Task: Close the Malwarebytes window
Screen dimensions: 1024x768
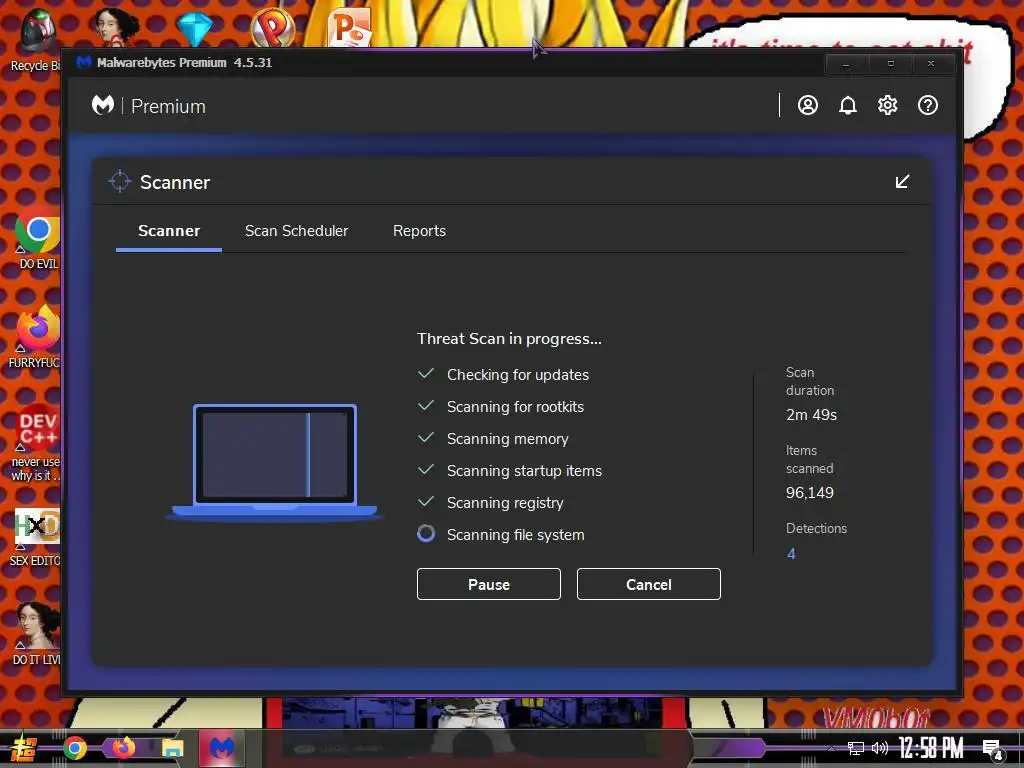Action: click(931, 64)
